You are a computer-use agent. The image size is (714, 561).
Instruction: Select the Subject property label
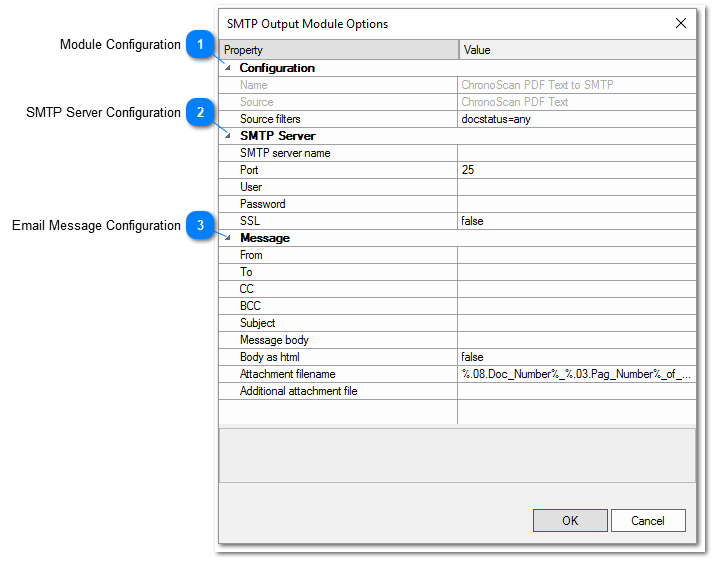[x=258, y=323]
